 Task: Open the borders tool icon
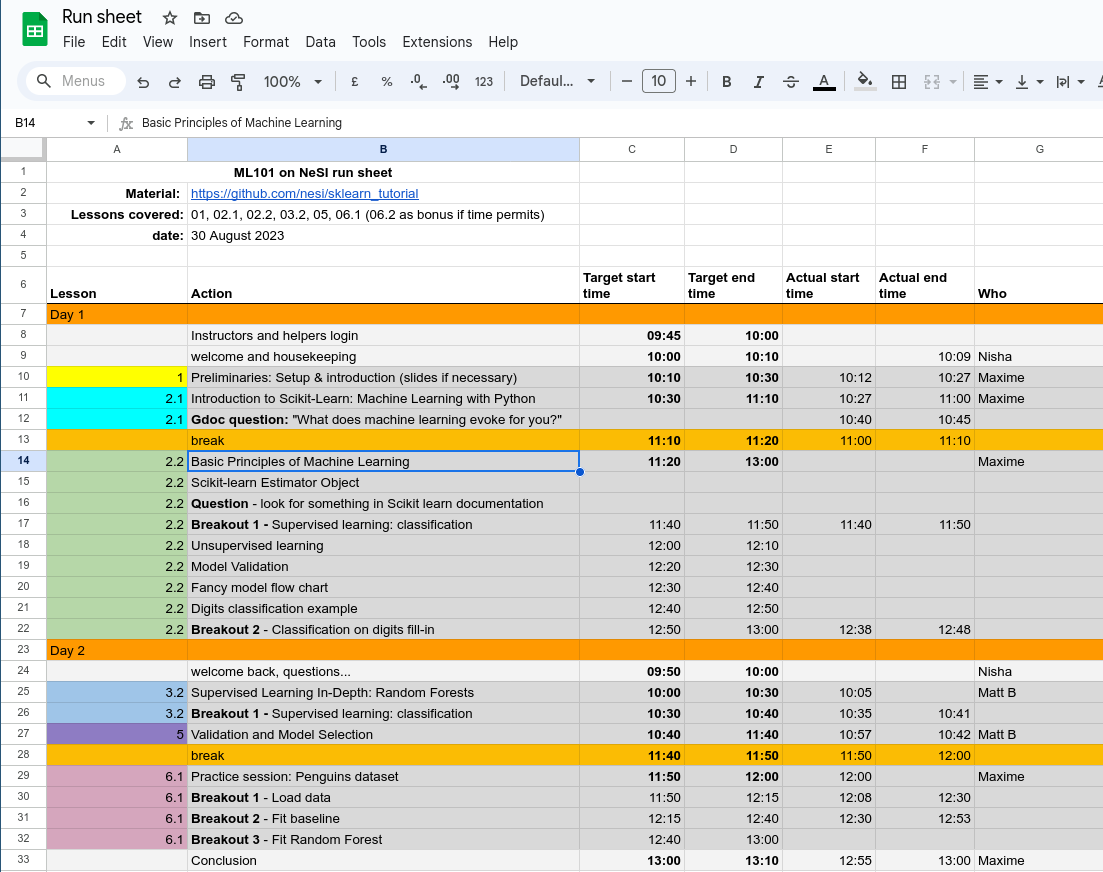point(899,82)
